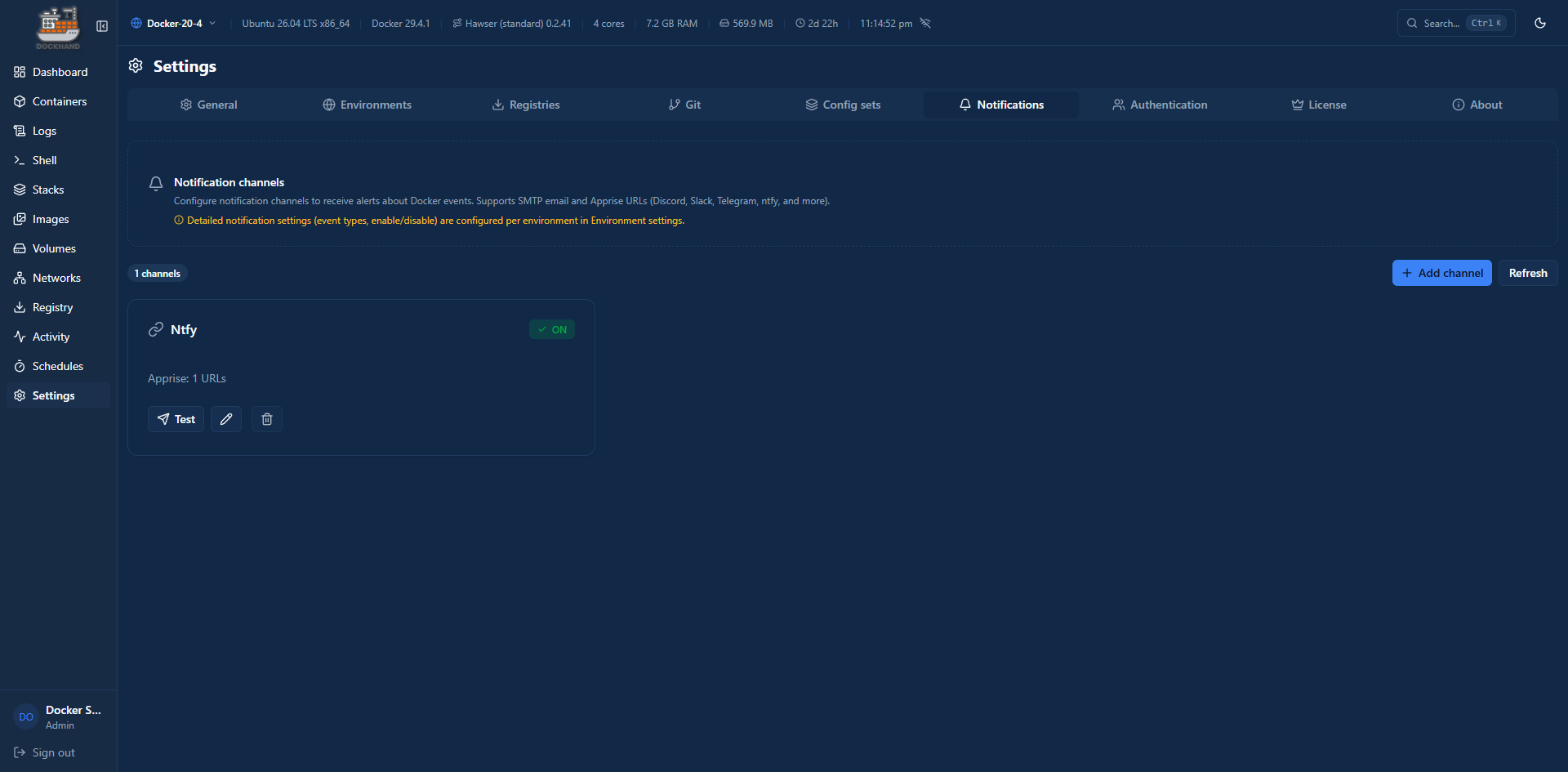Click the '11:14:52 pm' clock text
This screenshot has height=772, width=1568.
tap(886, 24)
